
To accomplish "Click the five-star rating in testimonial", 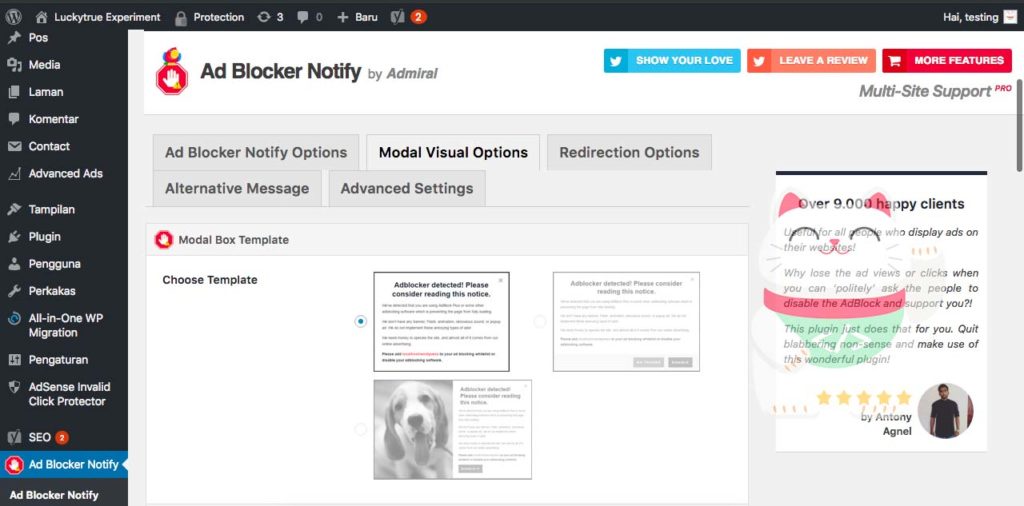I will [x=863, y=398].
